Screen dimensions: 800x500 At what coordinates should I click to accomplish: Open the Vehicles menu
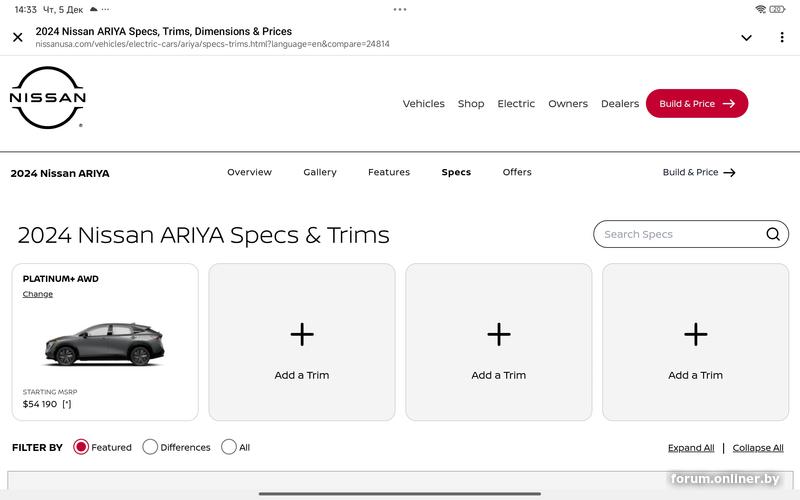[x=423, y=104]
